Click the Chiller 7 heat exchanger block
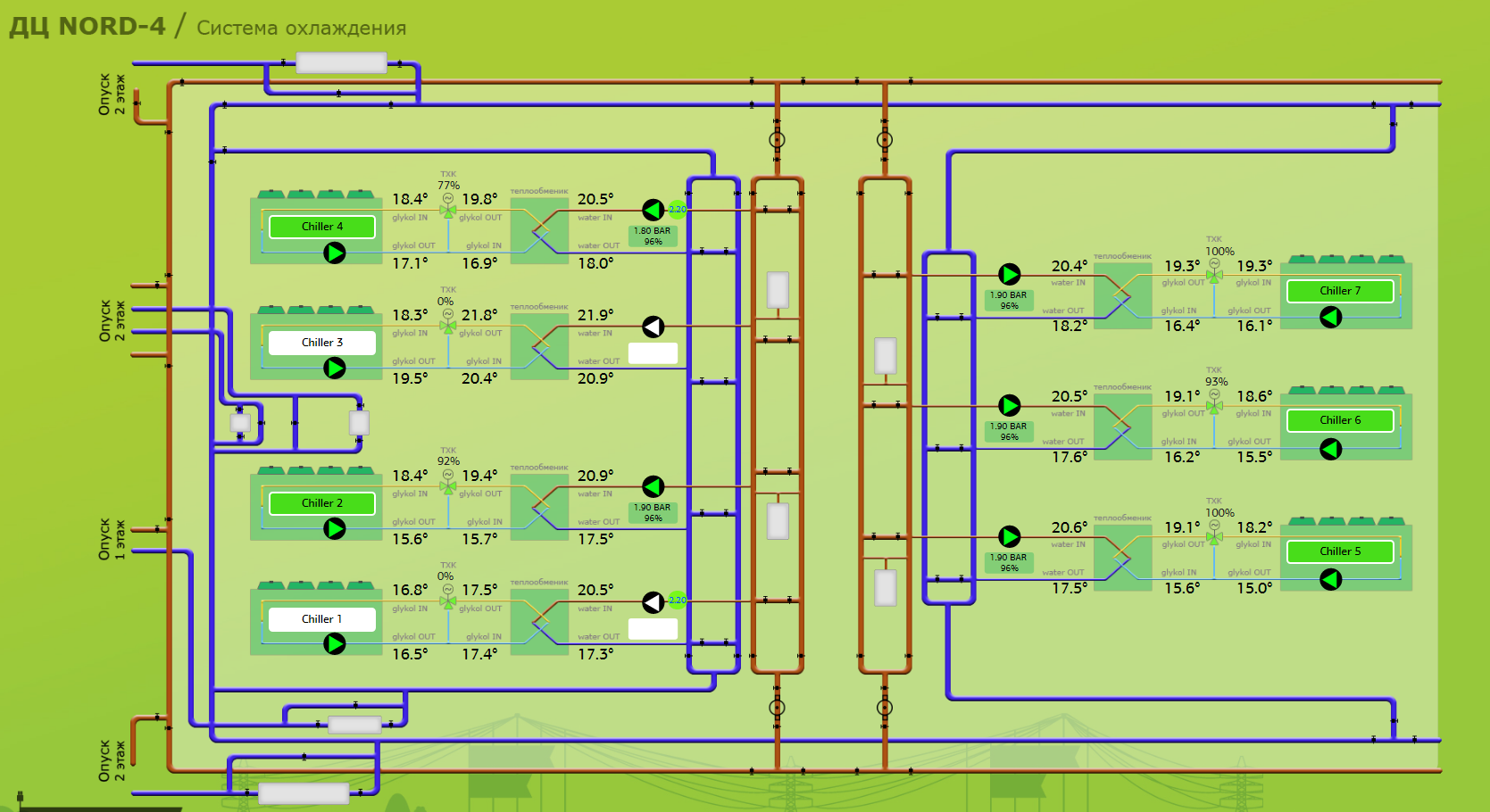 click(x=1123, y=295)
